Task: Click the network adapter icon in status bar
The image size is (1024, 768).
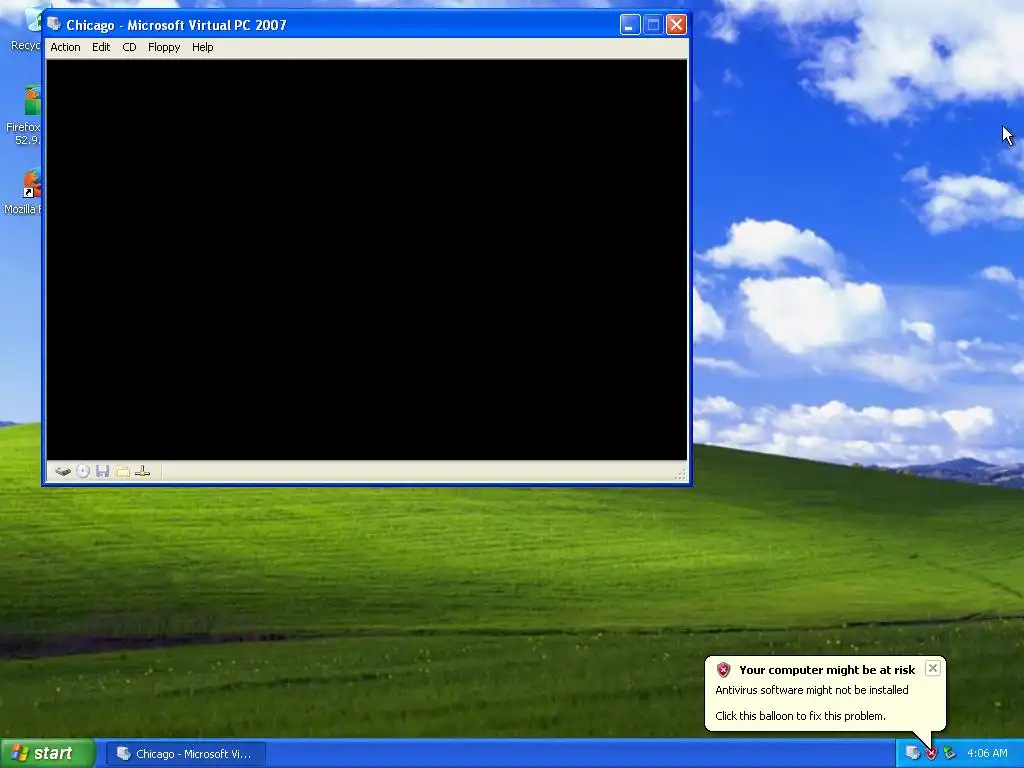Action: tap(142, 471)
